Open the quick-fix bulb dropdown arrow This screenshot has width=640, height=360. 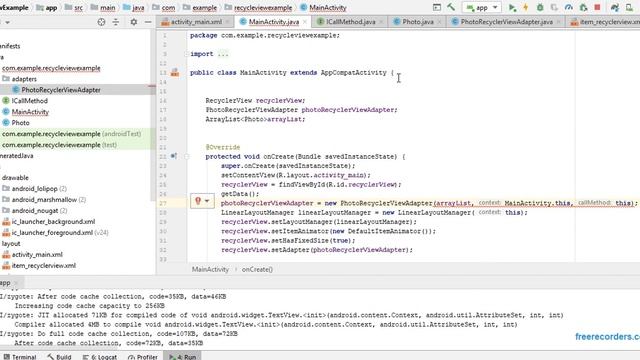point(207,201)
